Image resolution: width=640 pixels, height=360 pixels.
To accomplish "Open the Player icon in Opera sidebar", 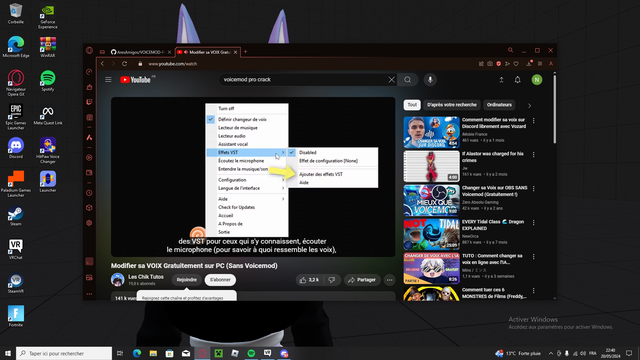I will 89,158.
